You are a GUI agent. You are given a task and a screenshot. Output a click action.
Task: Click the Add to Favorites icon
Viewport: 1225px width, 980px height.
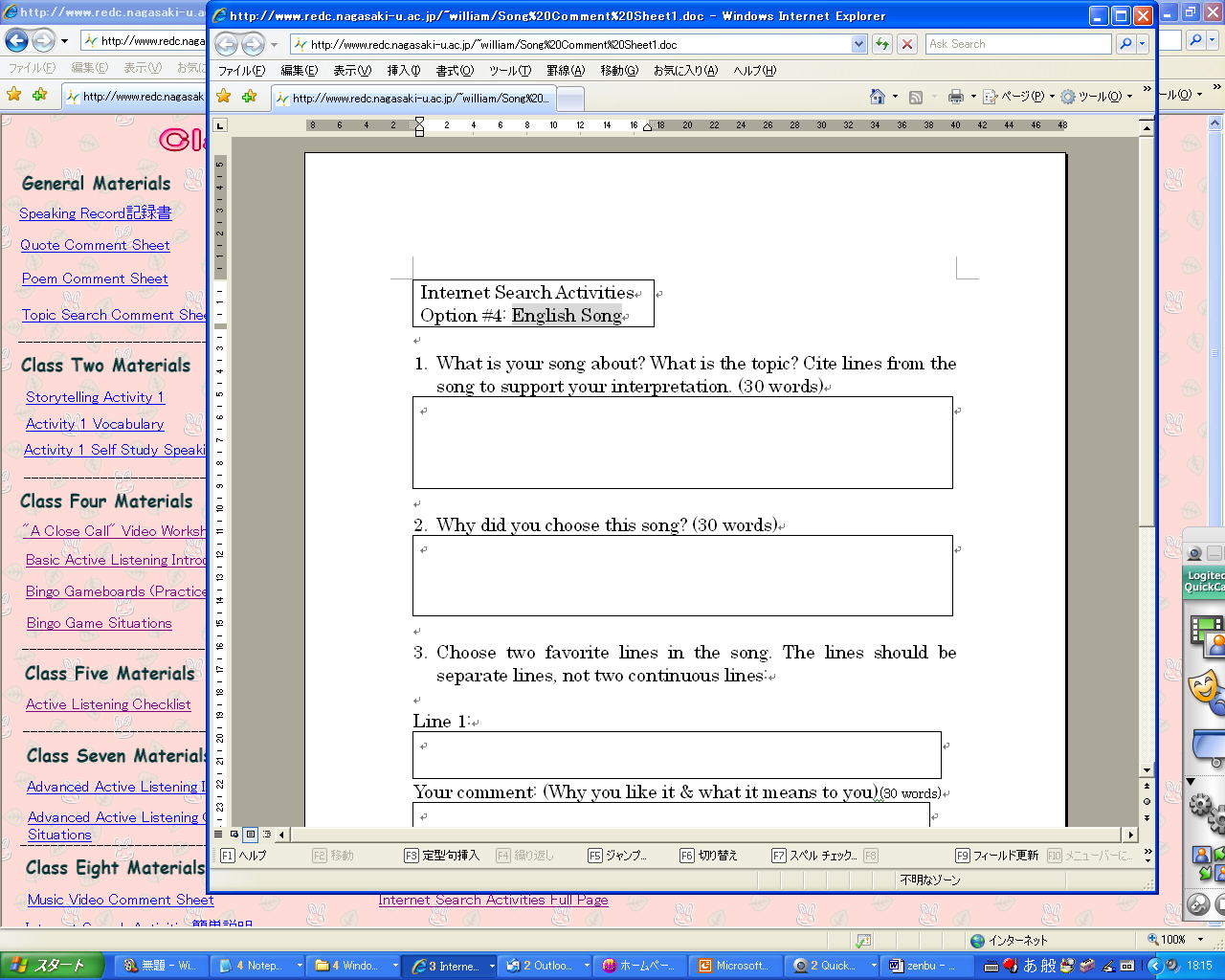(249, 97)
